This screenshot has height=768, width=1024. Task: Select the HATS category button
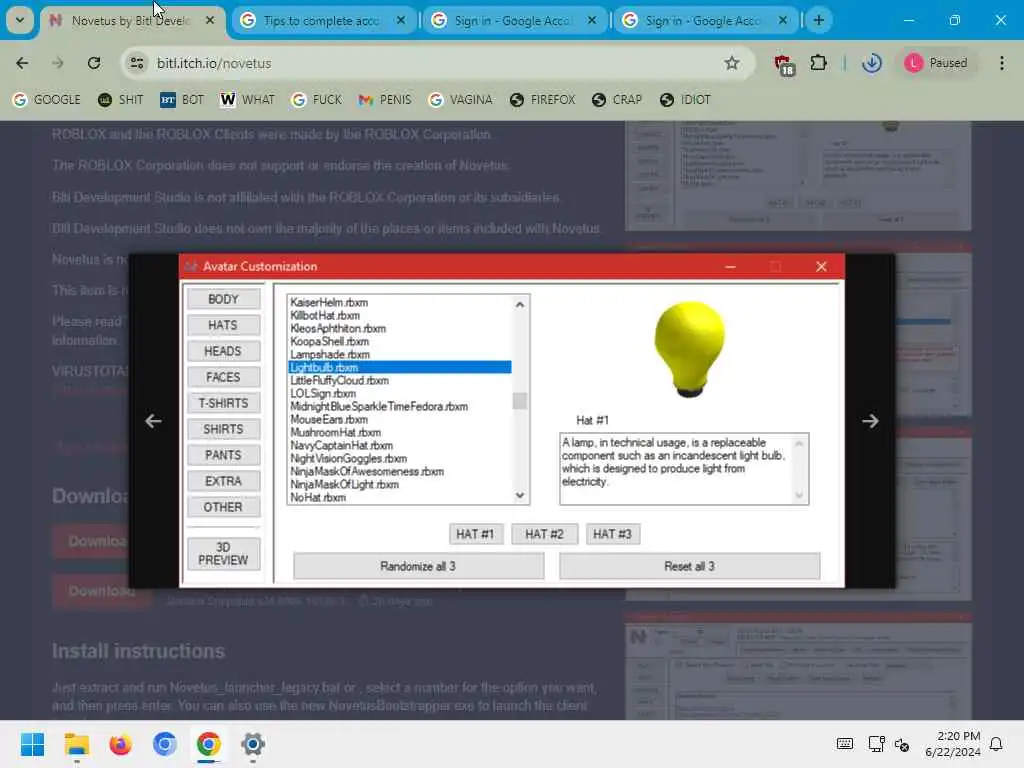coord(223,325)
